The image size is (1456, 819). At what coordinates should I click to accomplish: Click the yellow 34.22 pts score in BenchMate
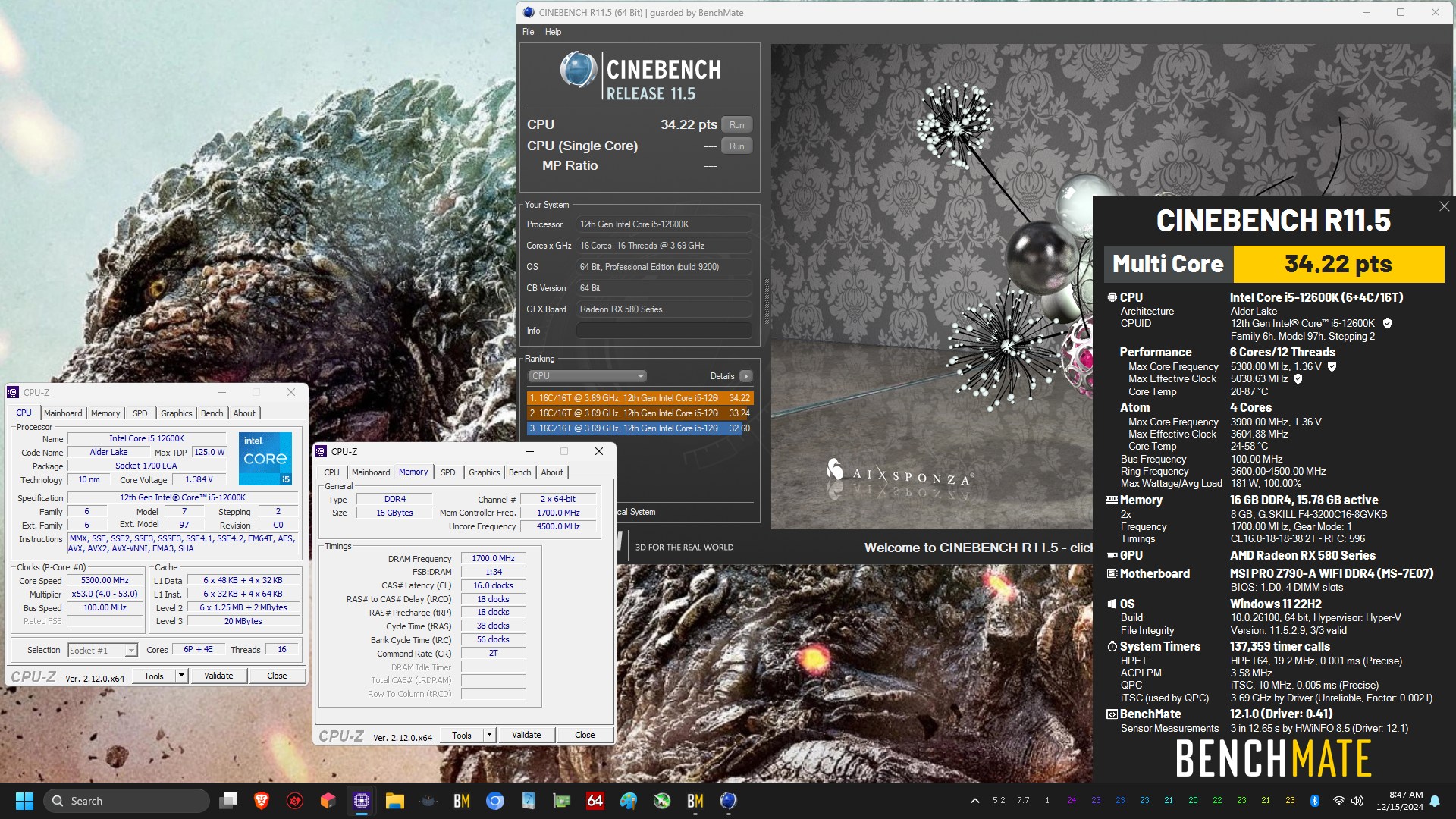(x=1338, y=264)
